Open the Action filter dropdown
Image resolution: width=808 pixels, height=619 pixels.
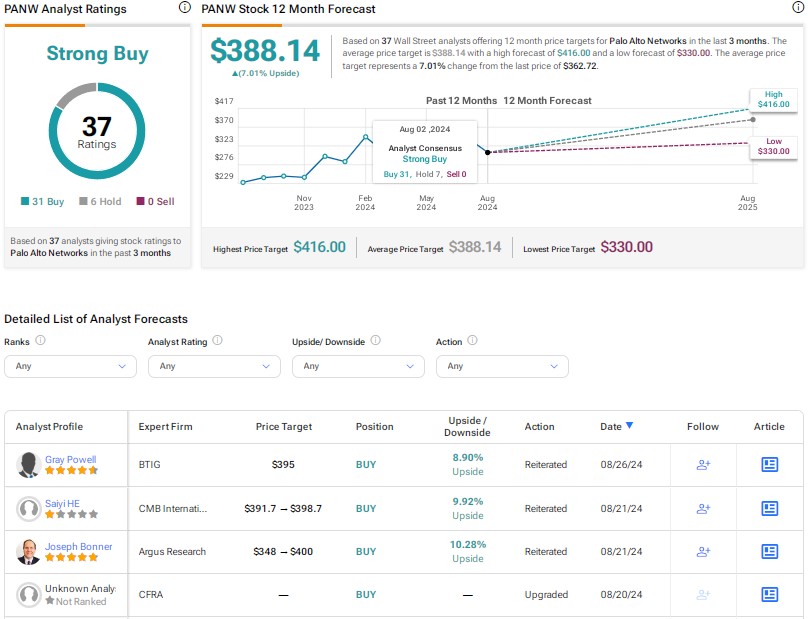tap(502, 366)
